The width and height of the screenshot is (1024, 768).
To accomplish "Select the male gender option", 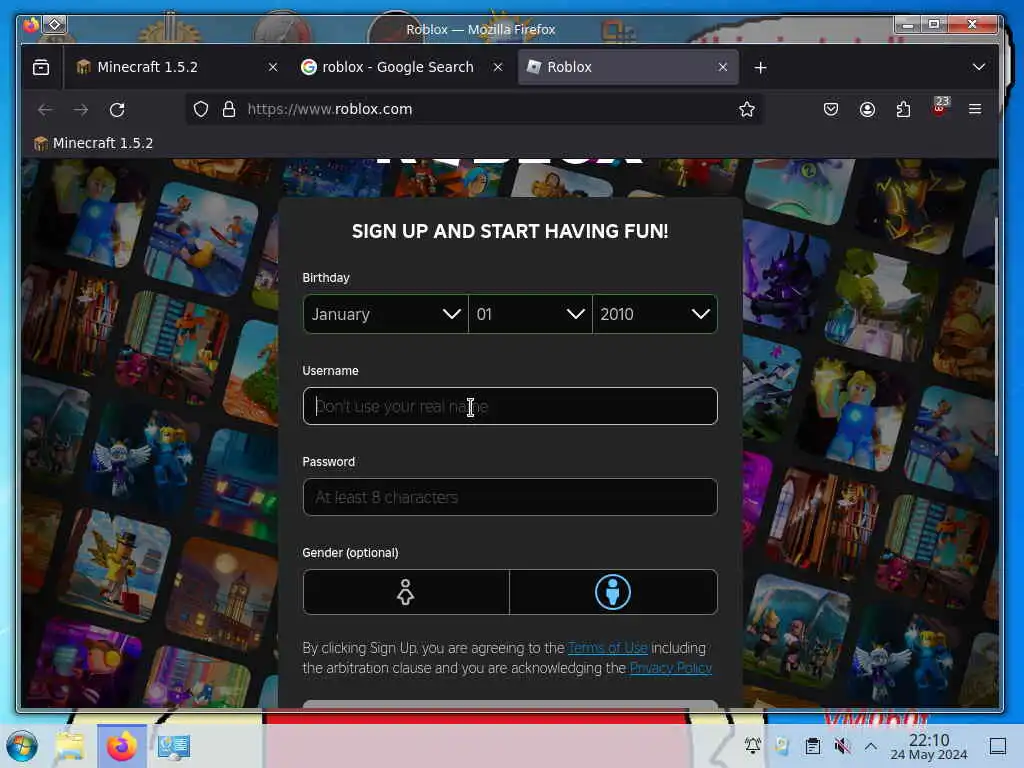I will tap(613, 592).
